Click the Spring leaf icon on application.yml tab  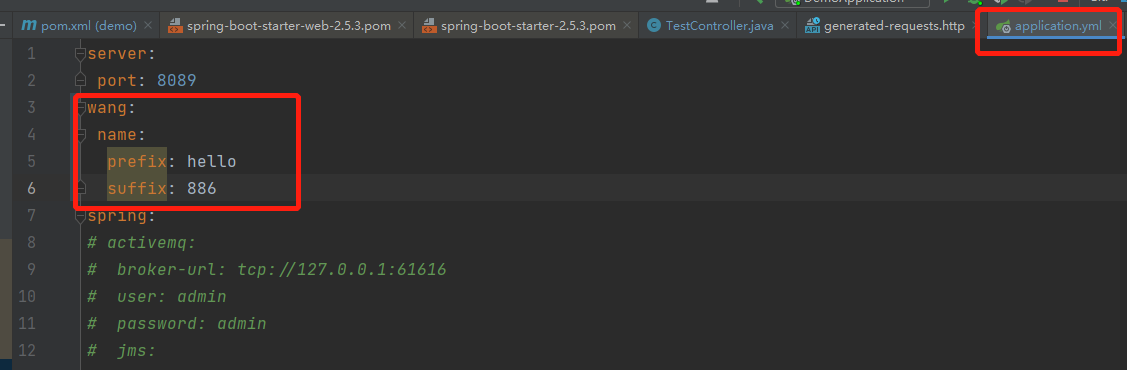pos(1001,27)
